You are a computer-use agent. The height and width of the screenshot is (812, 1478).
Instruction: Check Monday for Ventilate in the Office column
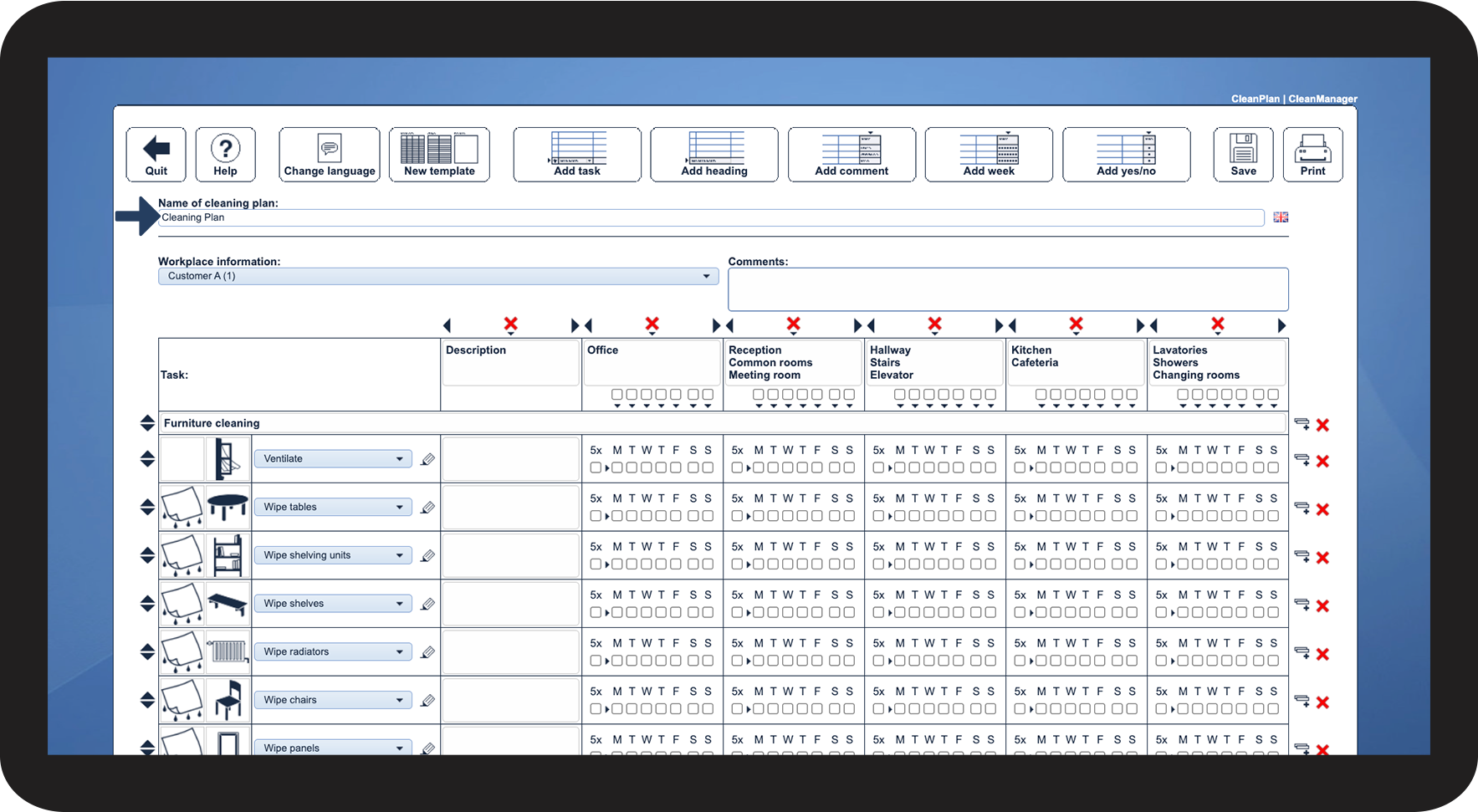click(x=617, y=468)
